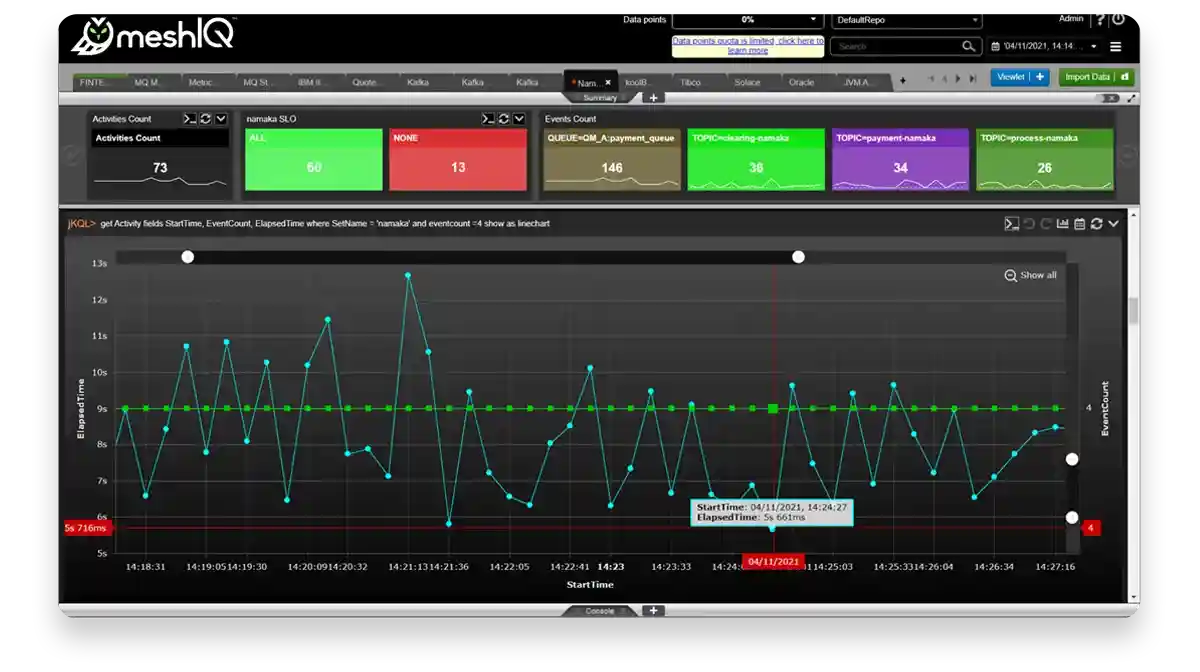Screen dimensions: 1200x672
Task: Click the Import Data button
Action: [x=1096, y=77]
